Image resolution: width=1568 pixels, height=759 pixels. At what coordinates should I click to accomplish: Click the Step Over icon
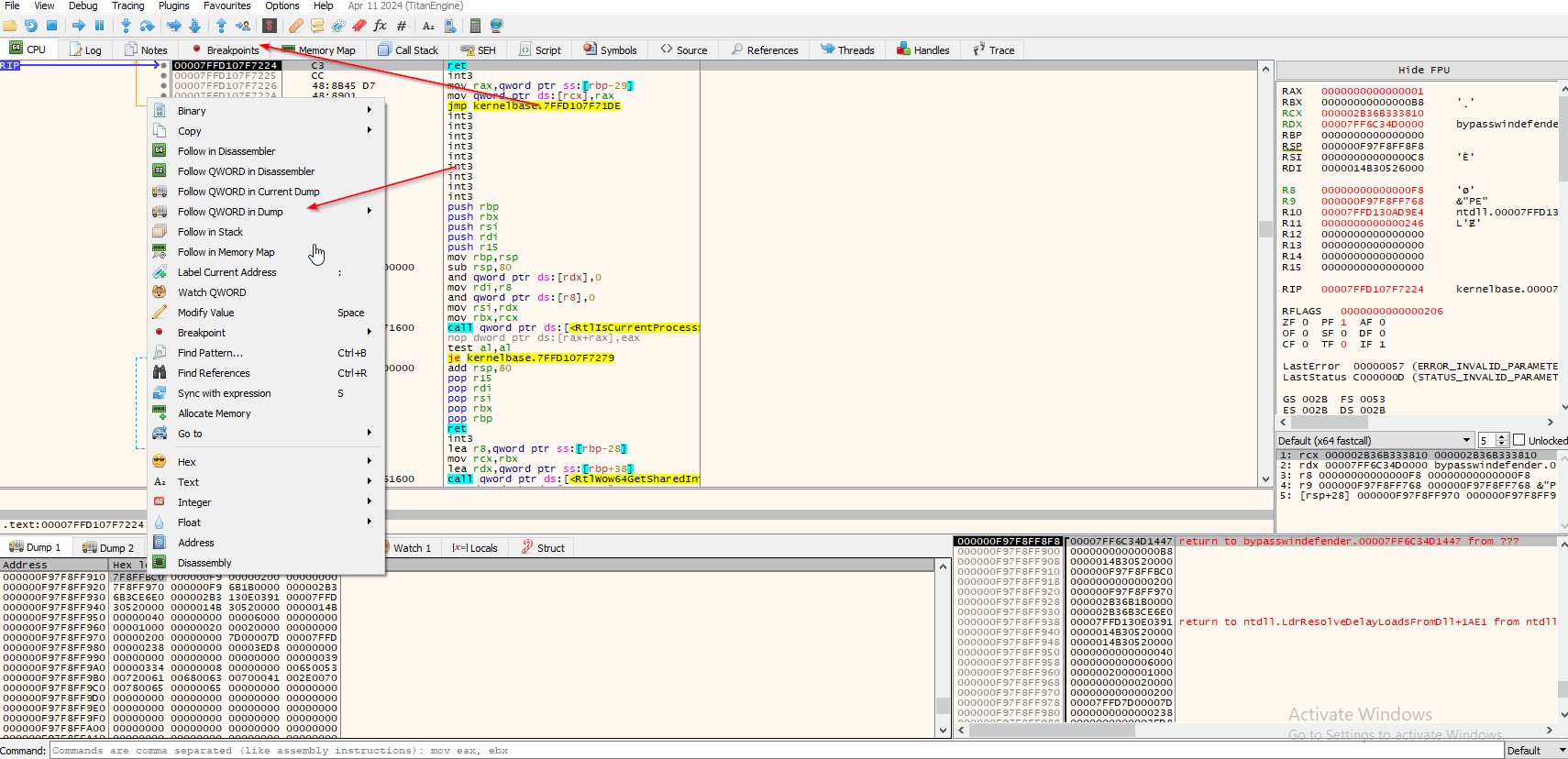[x=147, y=26]
